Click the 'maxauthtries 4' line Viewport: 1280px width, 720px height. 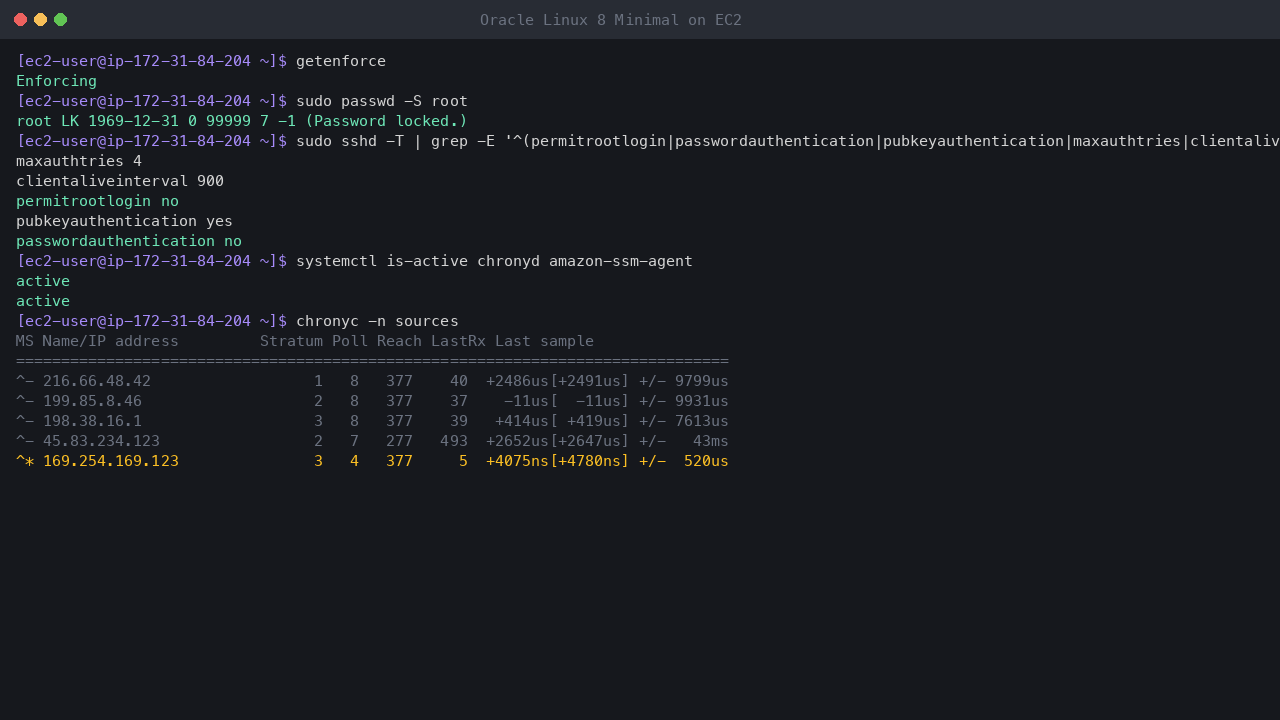click(x=79, y=161)
